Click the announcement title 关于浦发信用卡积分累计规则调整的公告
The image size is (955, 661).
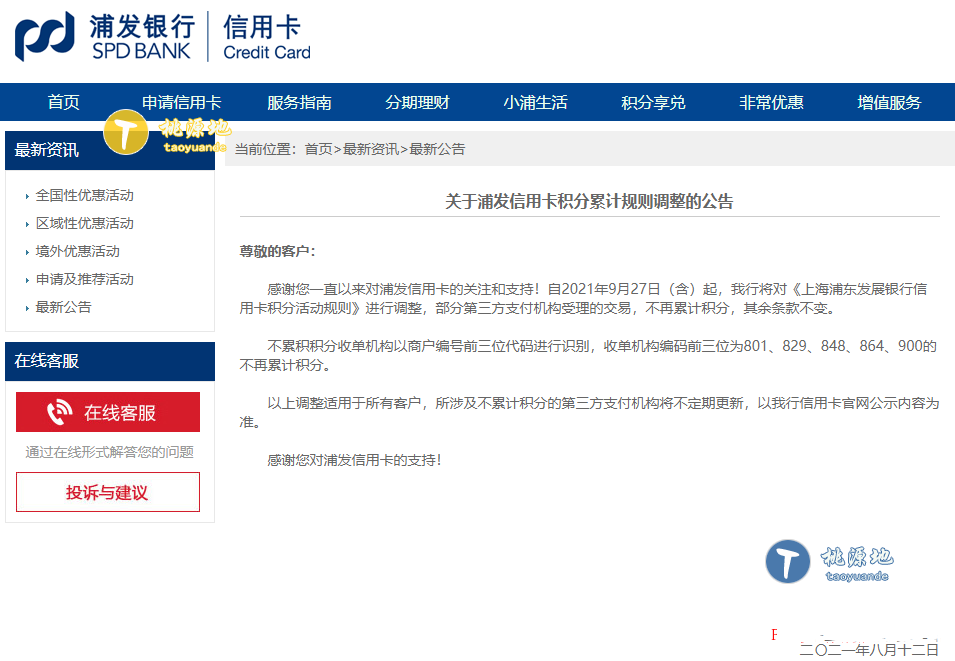589,202
